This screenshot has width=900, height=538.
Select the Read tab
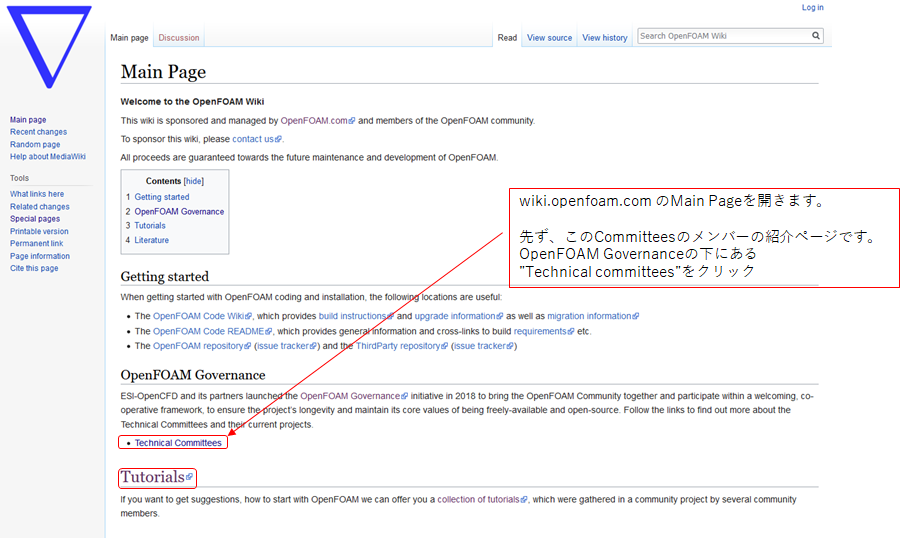(x=507, y=37)
